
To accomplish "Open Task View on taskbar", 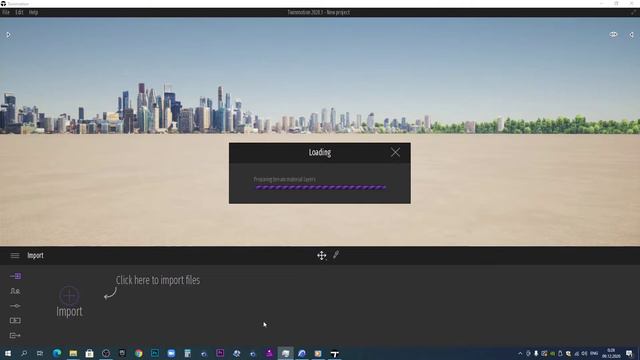I will pyautogui.click(x=40, y=353).
